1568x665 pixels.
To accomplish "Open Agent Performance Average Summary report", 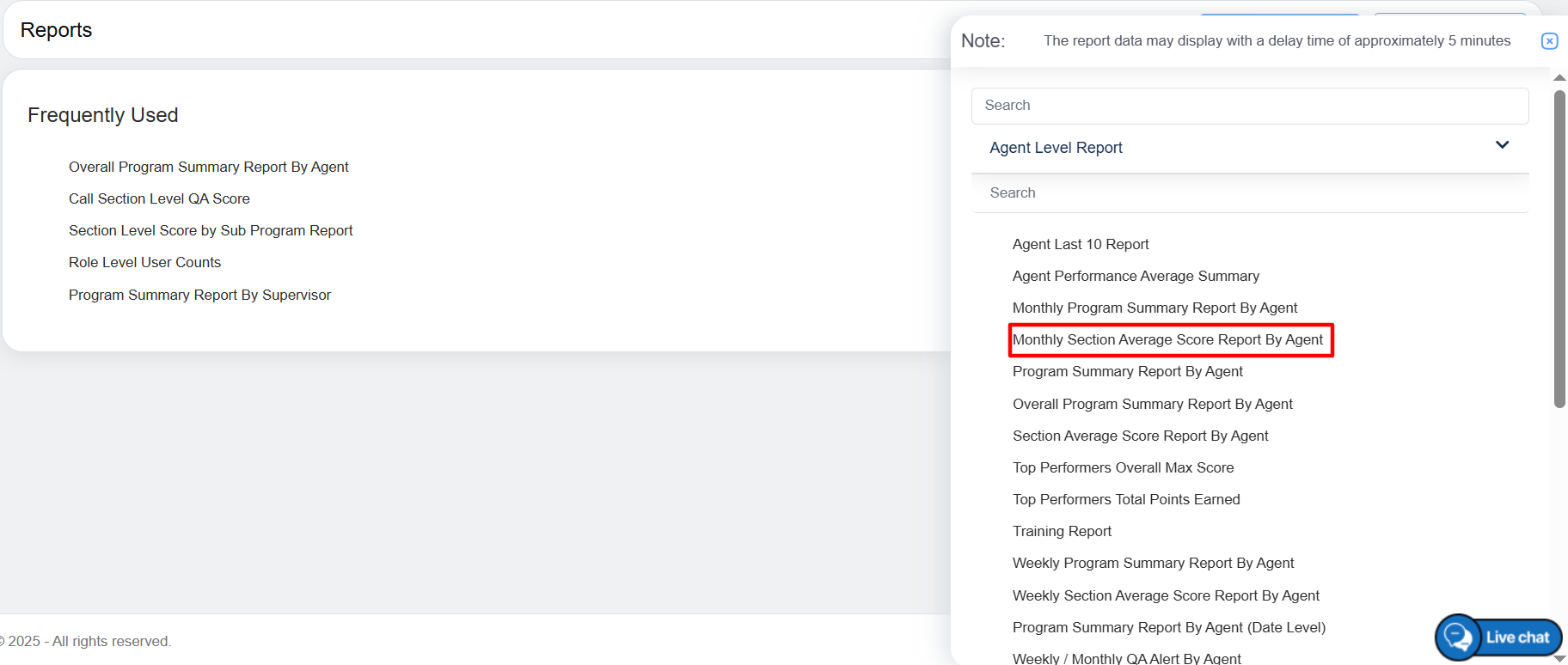I will tap(1135, 276).
